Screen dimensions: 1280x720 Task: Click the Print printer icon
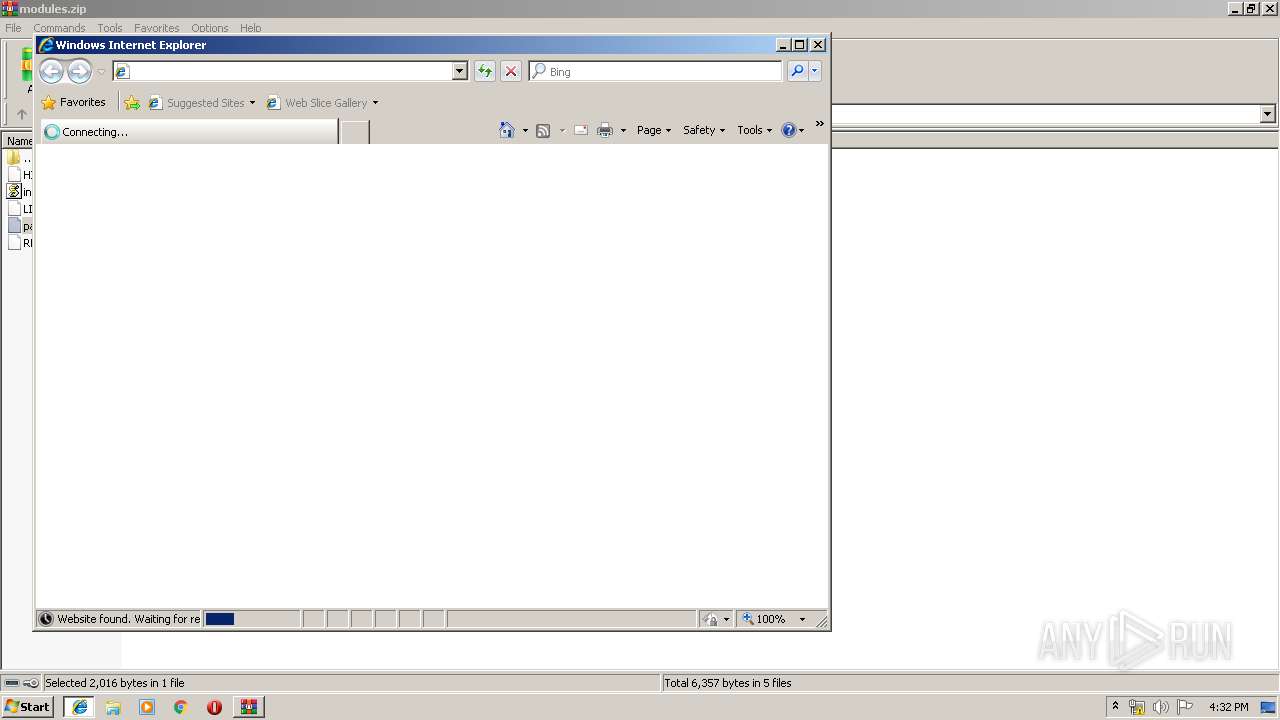[605, 130]
